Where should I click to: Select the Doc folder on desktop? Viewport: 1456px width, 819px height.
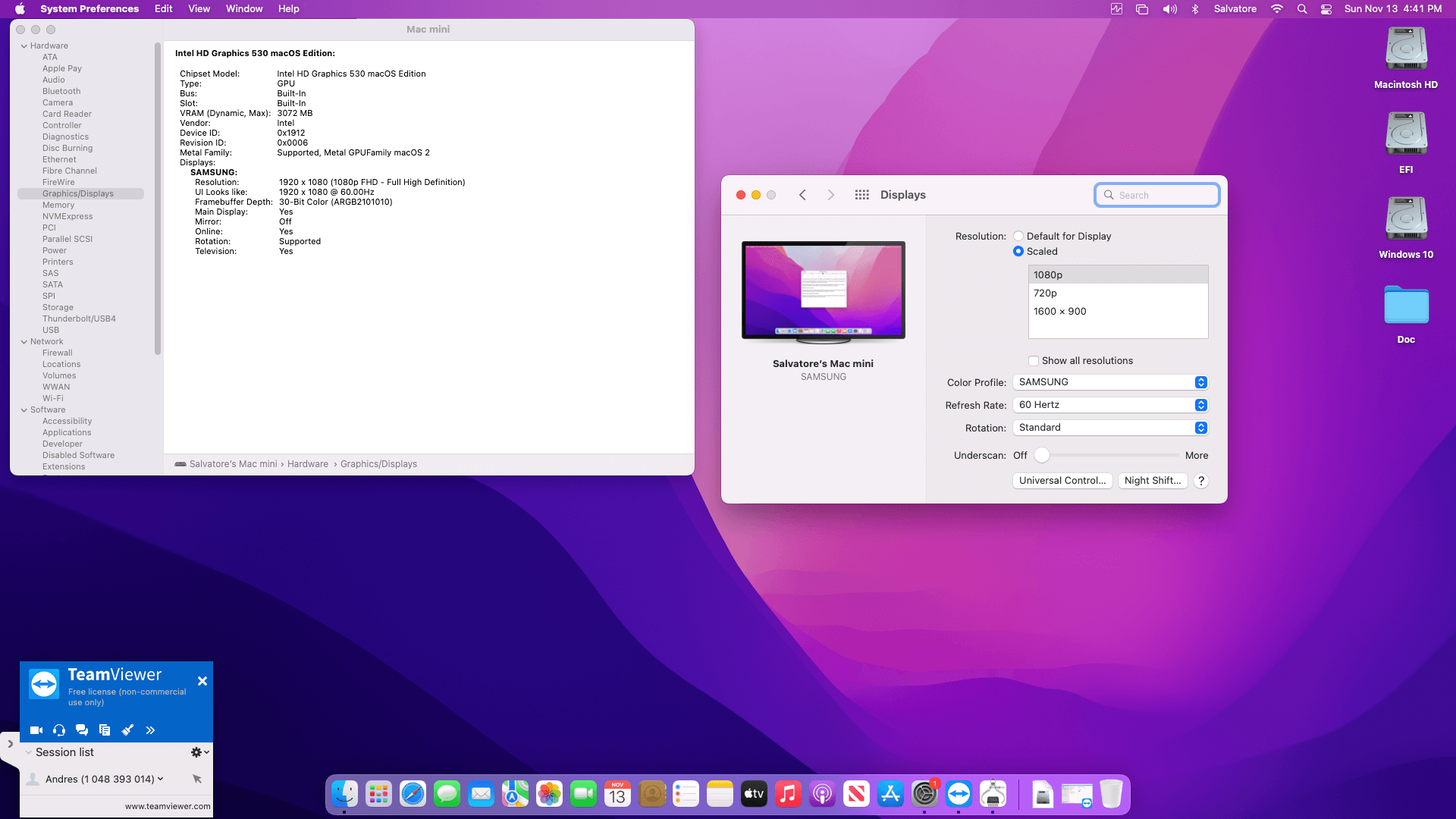coord(1406,314)
